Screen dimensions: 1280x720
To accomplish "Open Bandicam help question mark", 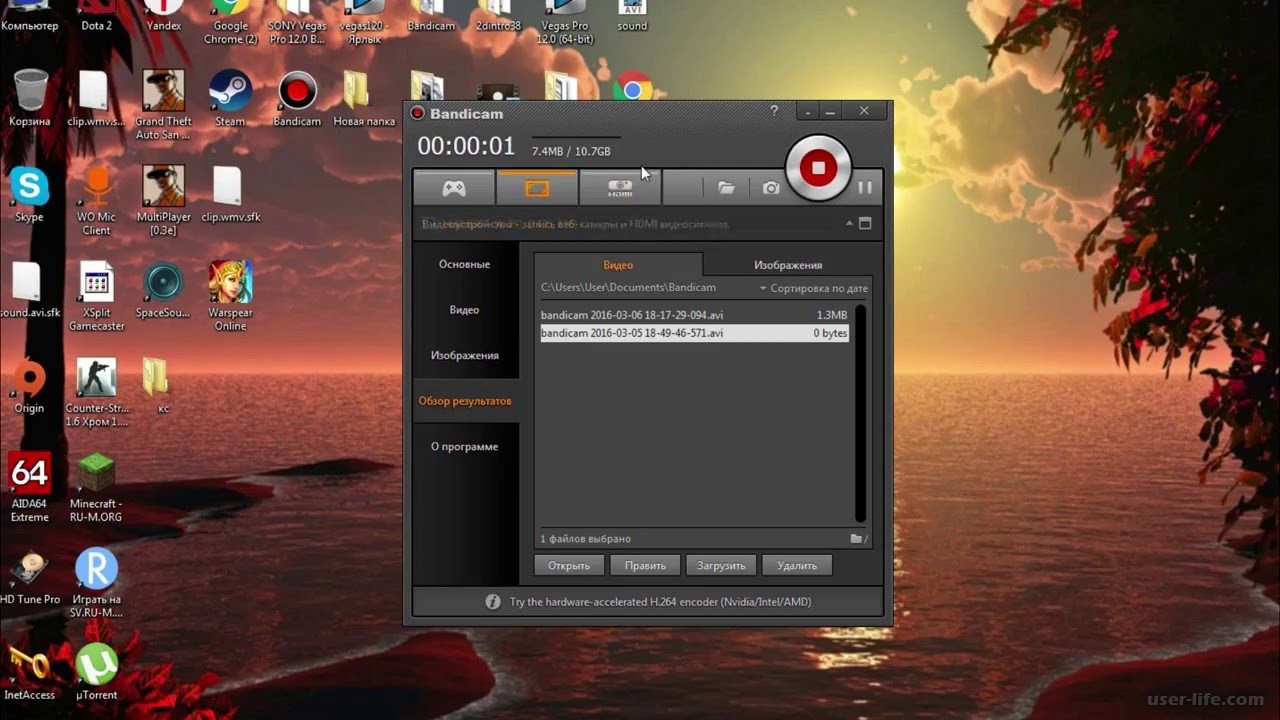I will point(774,112).
